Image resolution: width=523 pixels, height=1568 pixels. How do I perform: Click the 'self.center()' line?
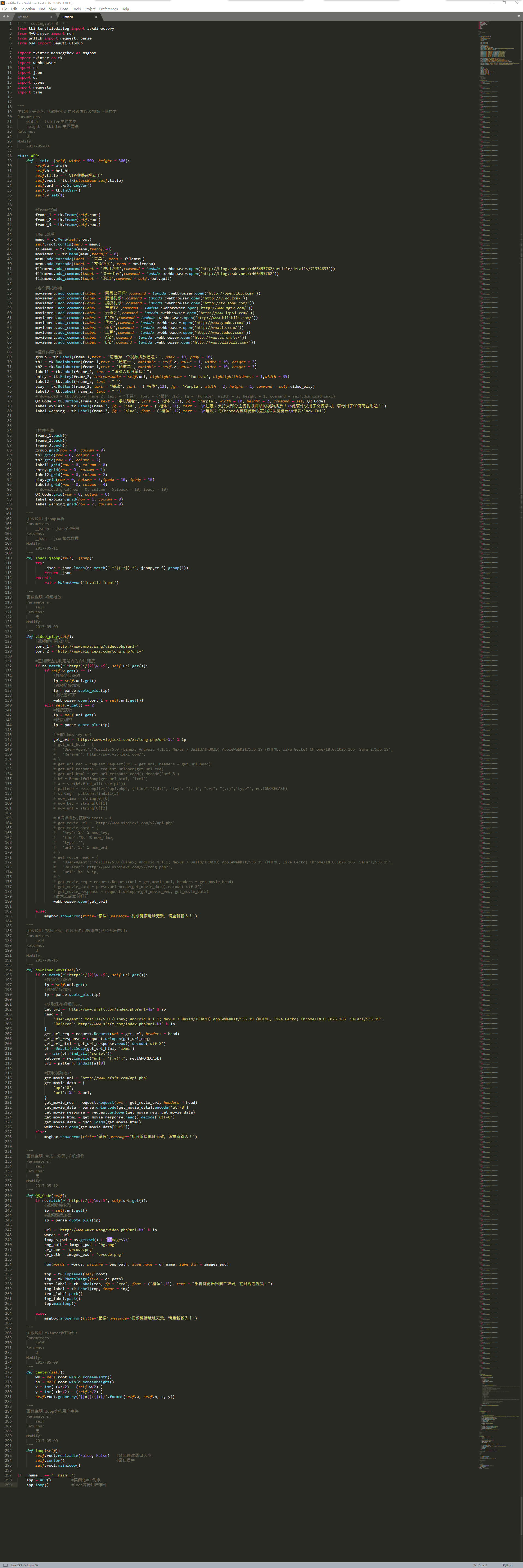49,1460
